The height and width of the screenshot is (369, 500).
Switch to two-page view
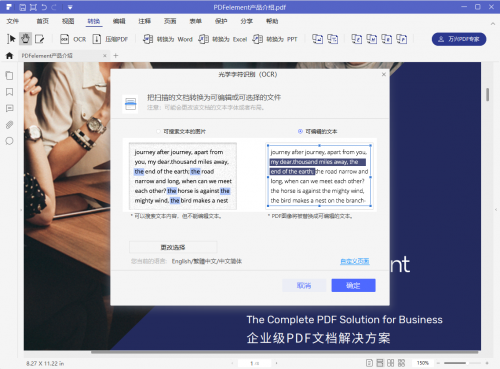391,363
